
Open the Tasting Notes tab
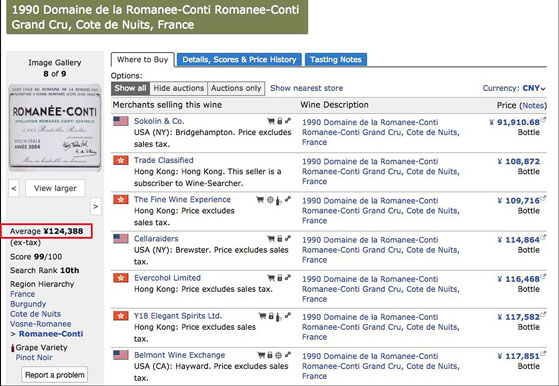click(336, 60)
